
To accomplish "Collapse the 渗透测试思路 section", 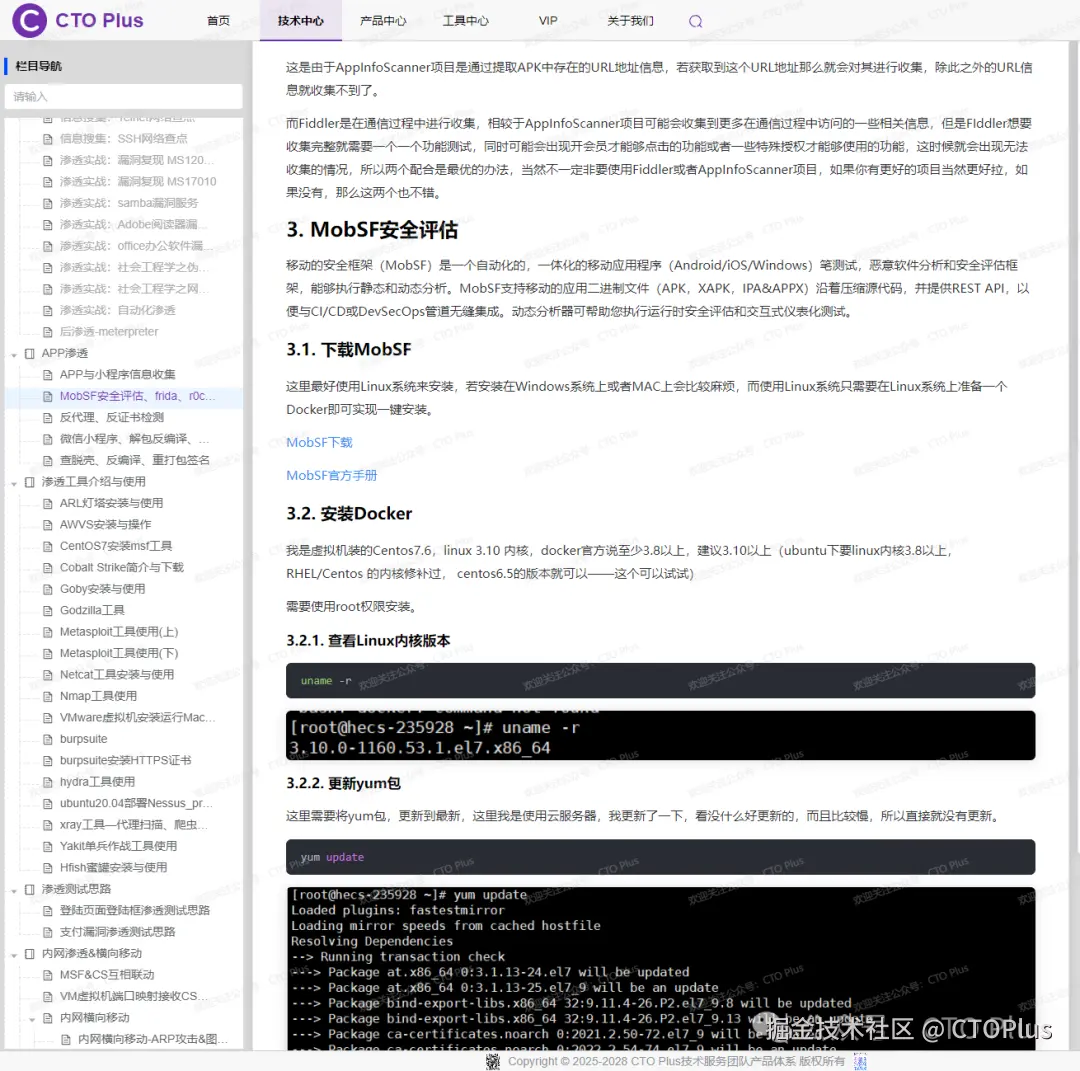I will 14,891.
